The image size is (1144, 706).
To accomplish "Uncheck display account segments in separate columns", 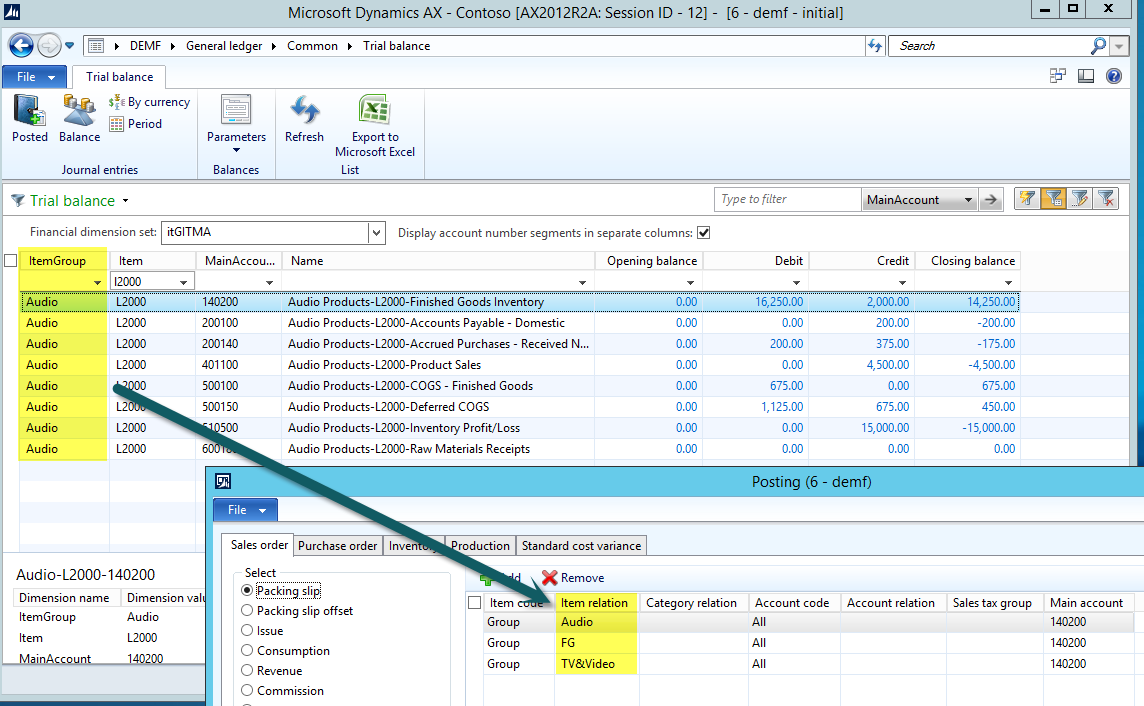I will [x=703, y=233].
